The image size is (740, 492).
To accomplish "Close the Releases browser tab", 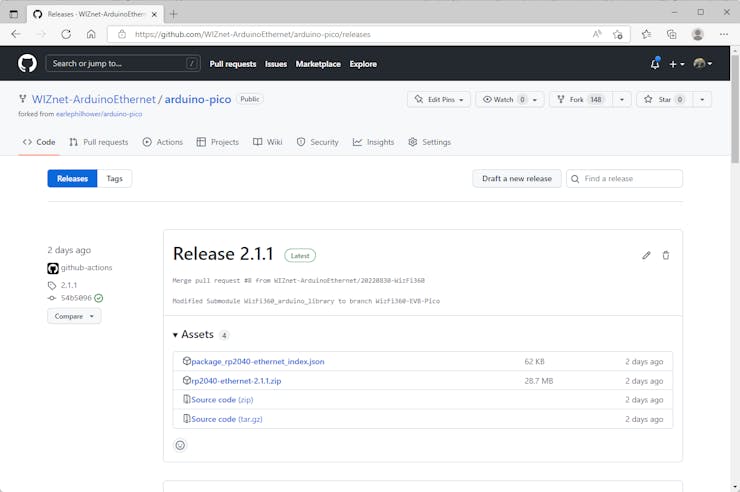I will [x=154, y=14].
